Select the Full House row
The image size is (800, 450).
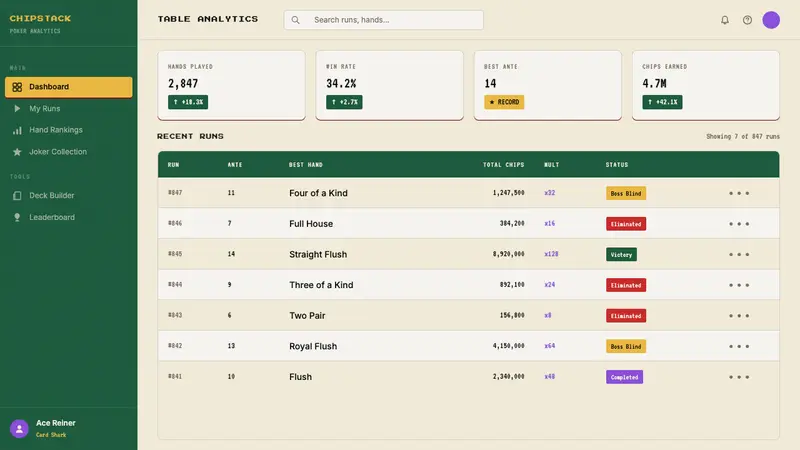point(468,224)
